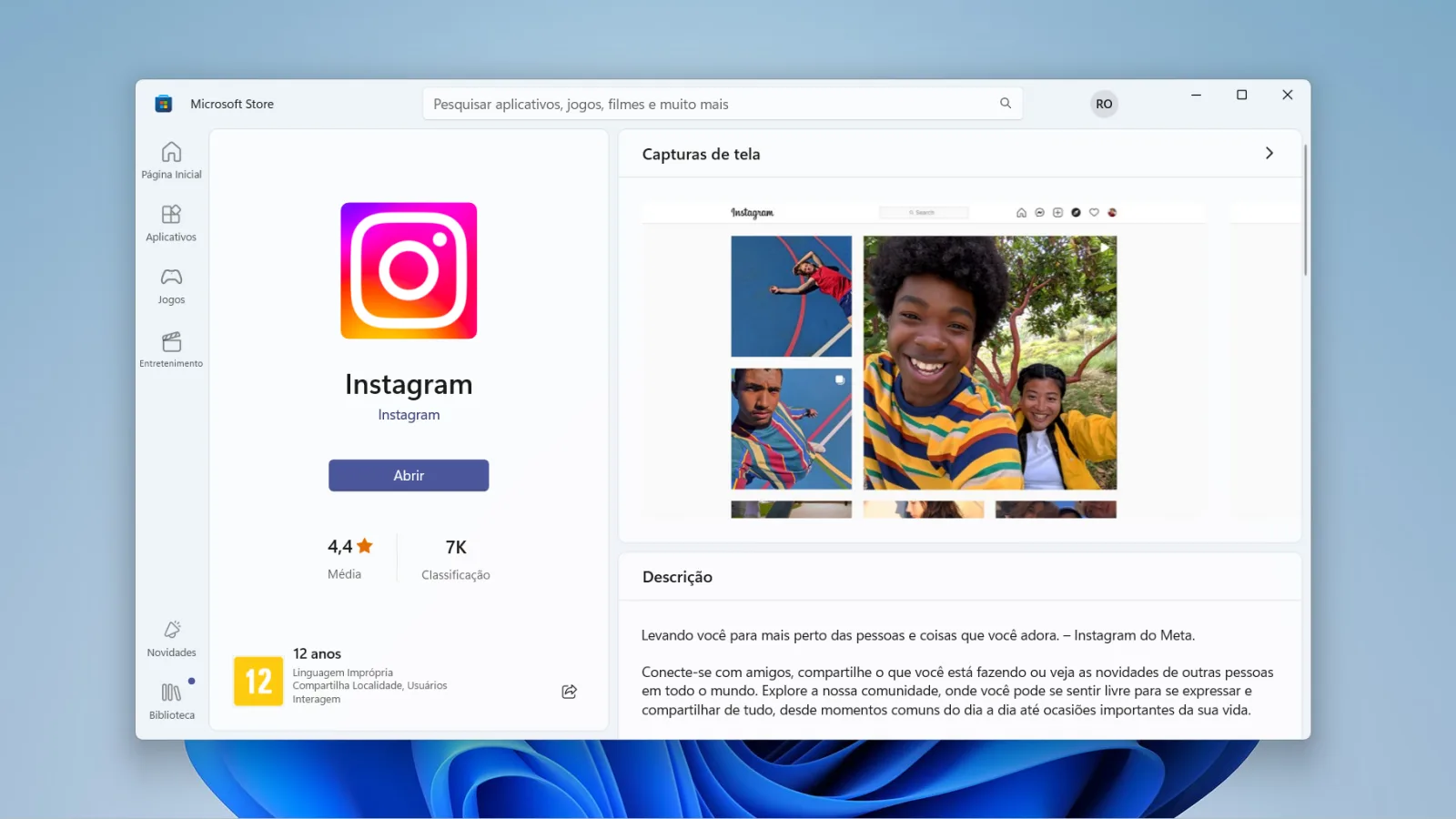The height and width of the screenshot is (819, 1456).
Task: Focus the Pesquisar aplicativos search field
Action: [723, 104]
